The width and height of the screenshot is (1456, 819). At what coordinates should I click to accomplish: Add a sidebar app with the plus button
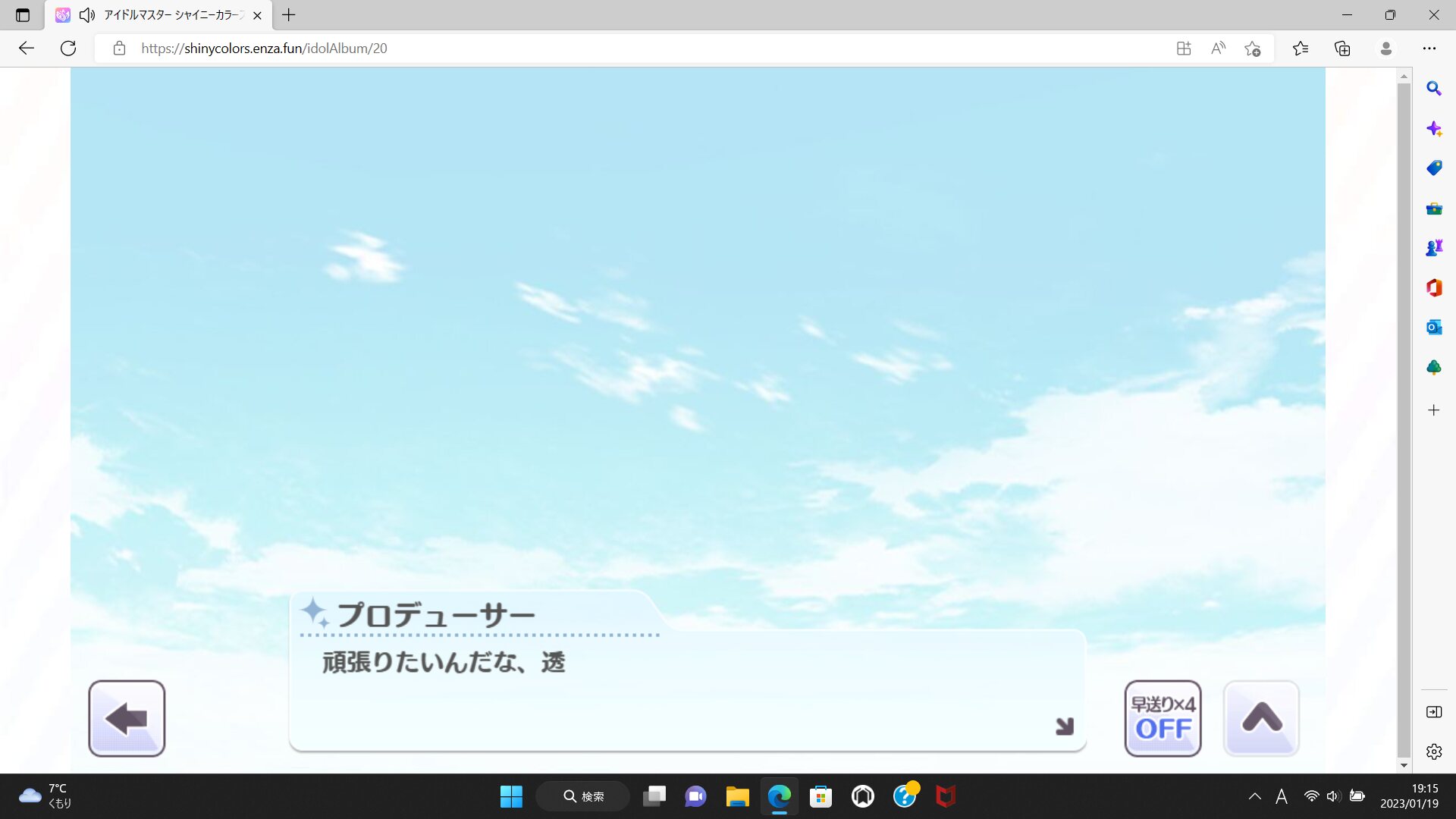pos(1433,410)
